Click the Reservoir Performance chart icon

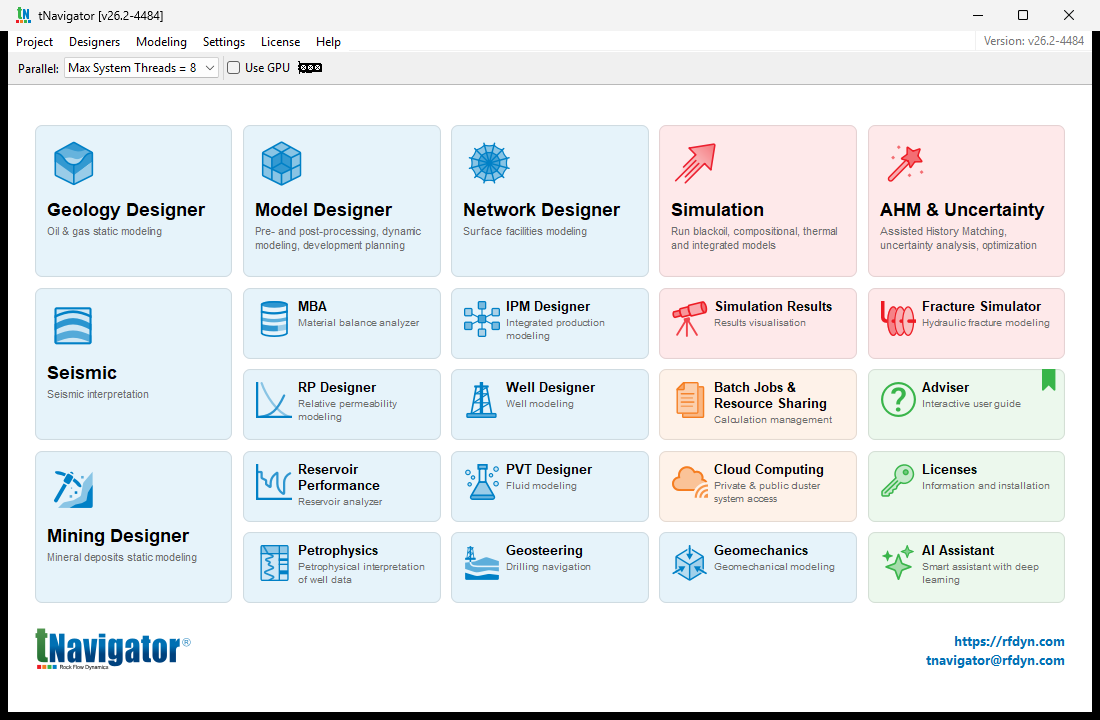pos(274,482)
